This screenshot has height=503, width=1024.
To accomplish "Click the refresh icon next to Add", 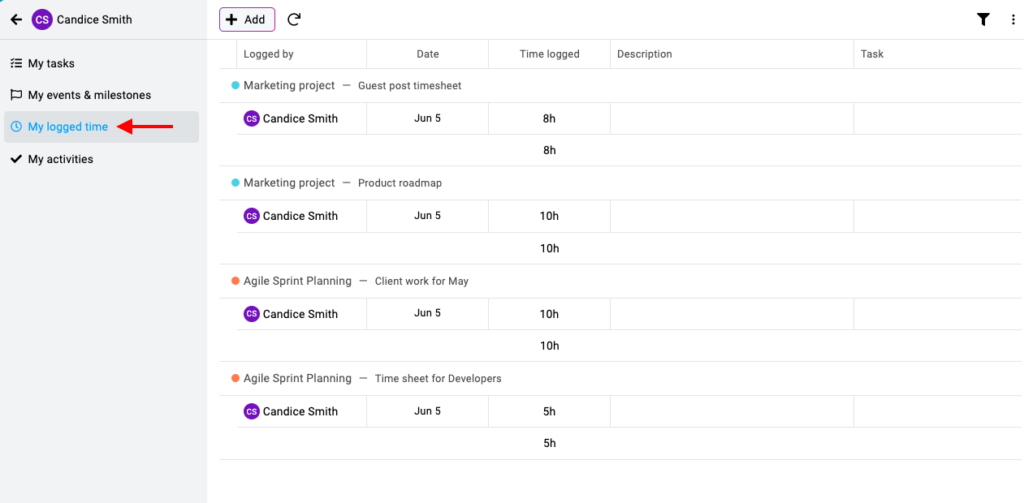I will [x=294, y=19].
